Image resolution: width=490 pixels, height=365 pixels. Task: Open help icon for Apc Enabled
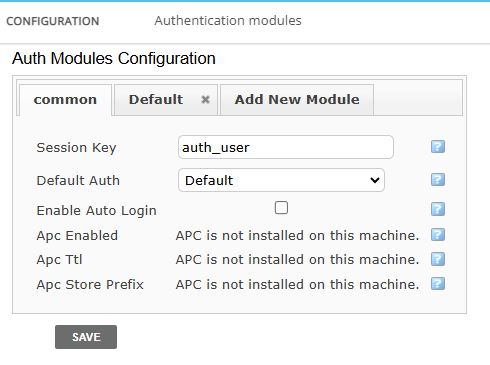[438, 235]
